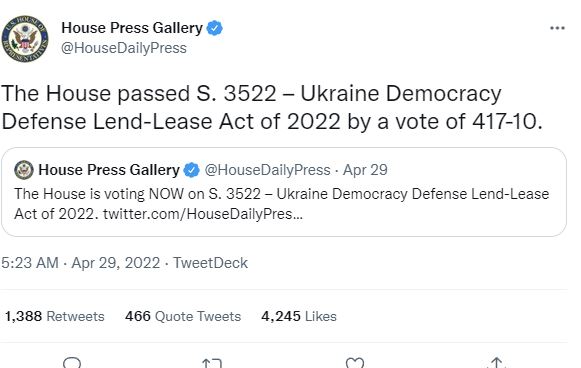The image size is (581, 368).
Task: View the 1,388 Retweets list
Action: coord(54,316)
